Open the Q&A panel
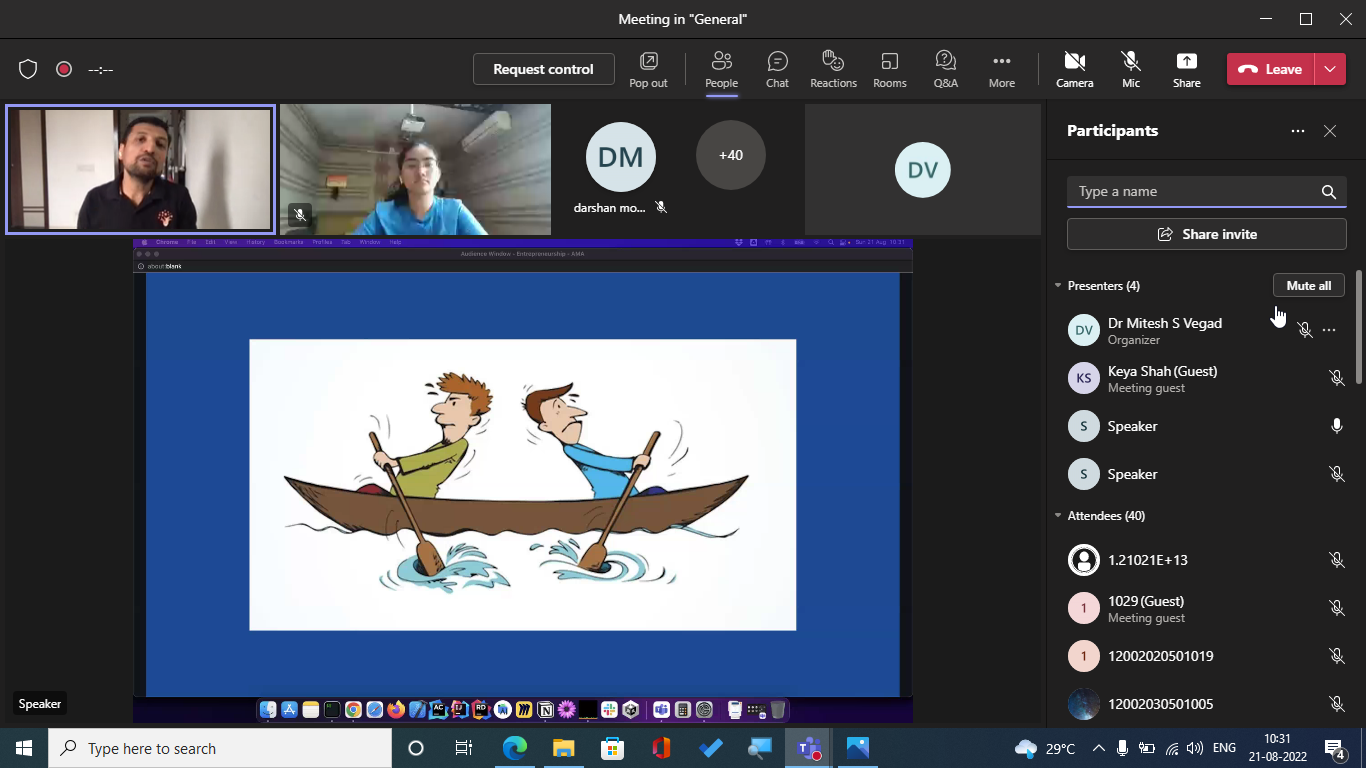This screenshot has height=768, width=1366. point(945,69)
